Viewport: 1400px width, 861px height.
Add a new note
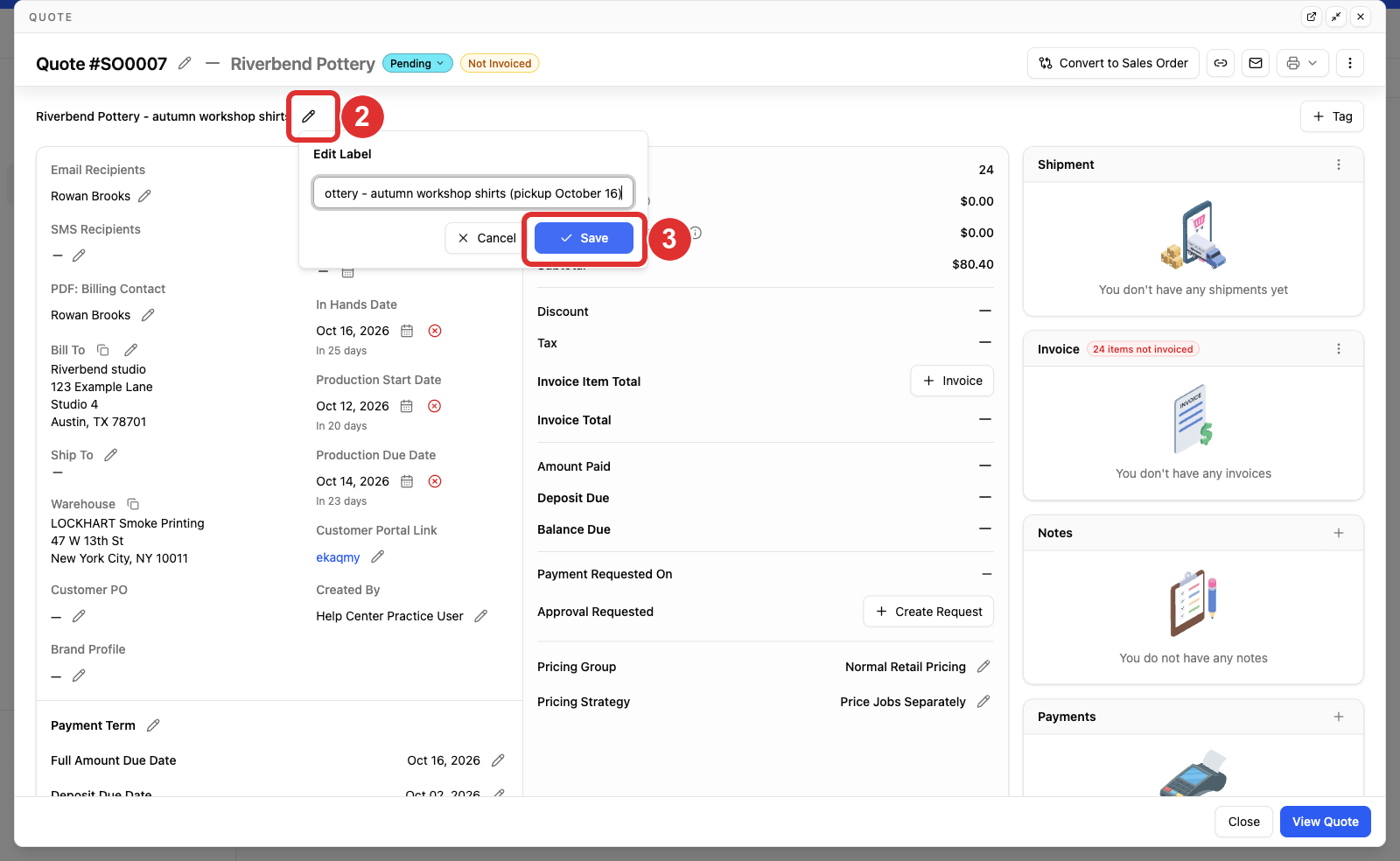coord(1339,533)
